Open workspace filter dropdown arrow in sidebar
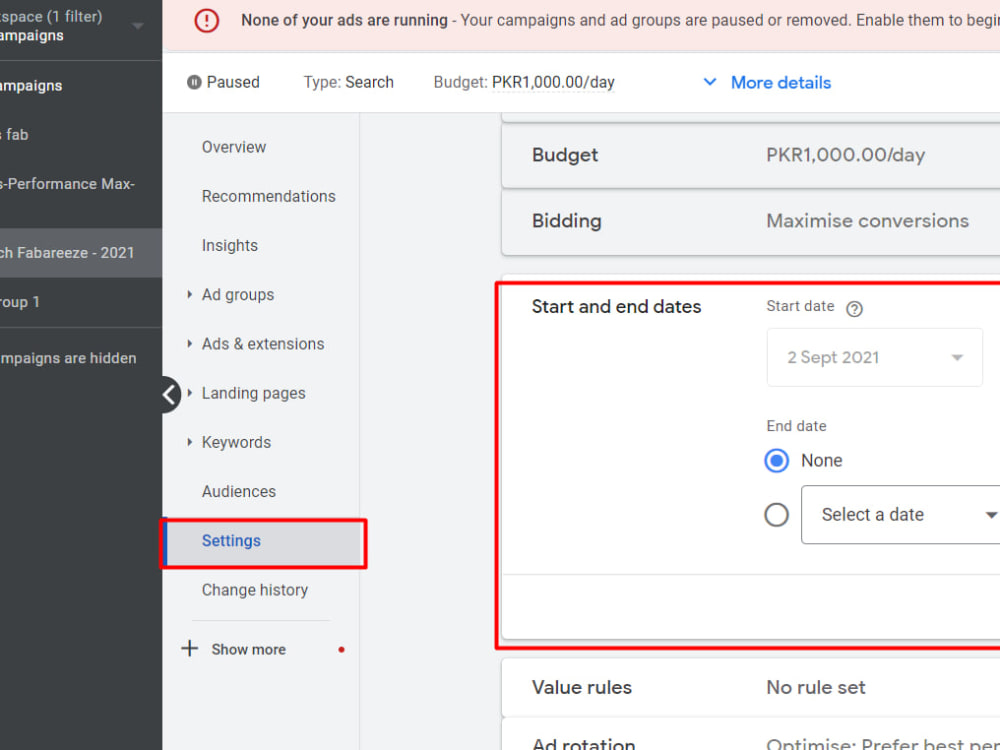The image size is (1000, 750). (x=137, y=26)
